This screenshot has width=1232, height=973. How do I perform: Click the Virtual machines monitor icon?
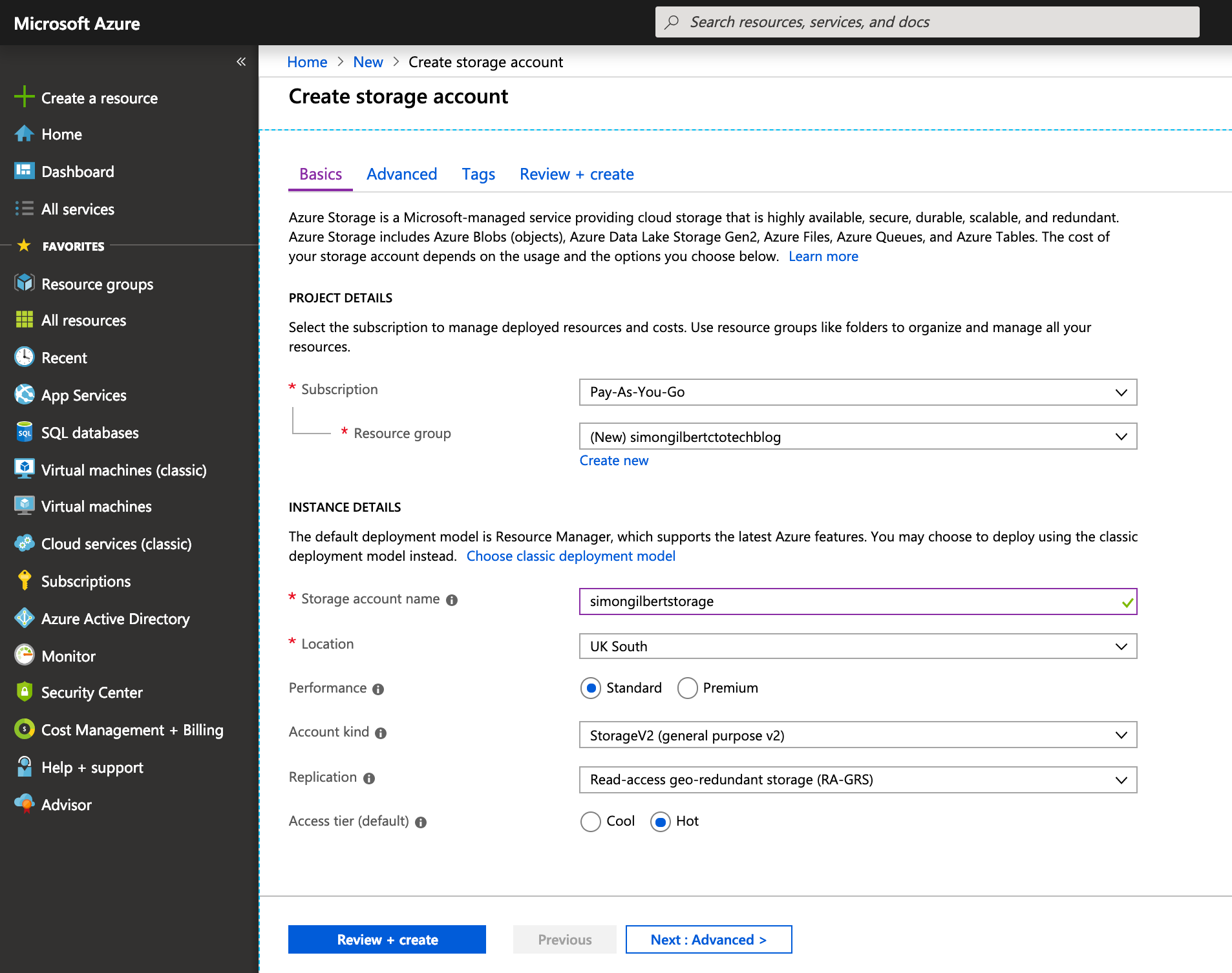24,505
